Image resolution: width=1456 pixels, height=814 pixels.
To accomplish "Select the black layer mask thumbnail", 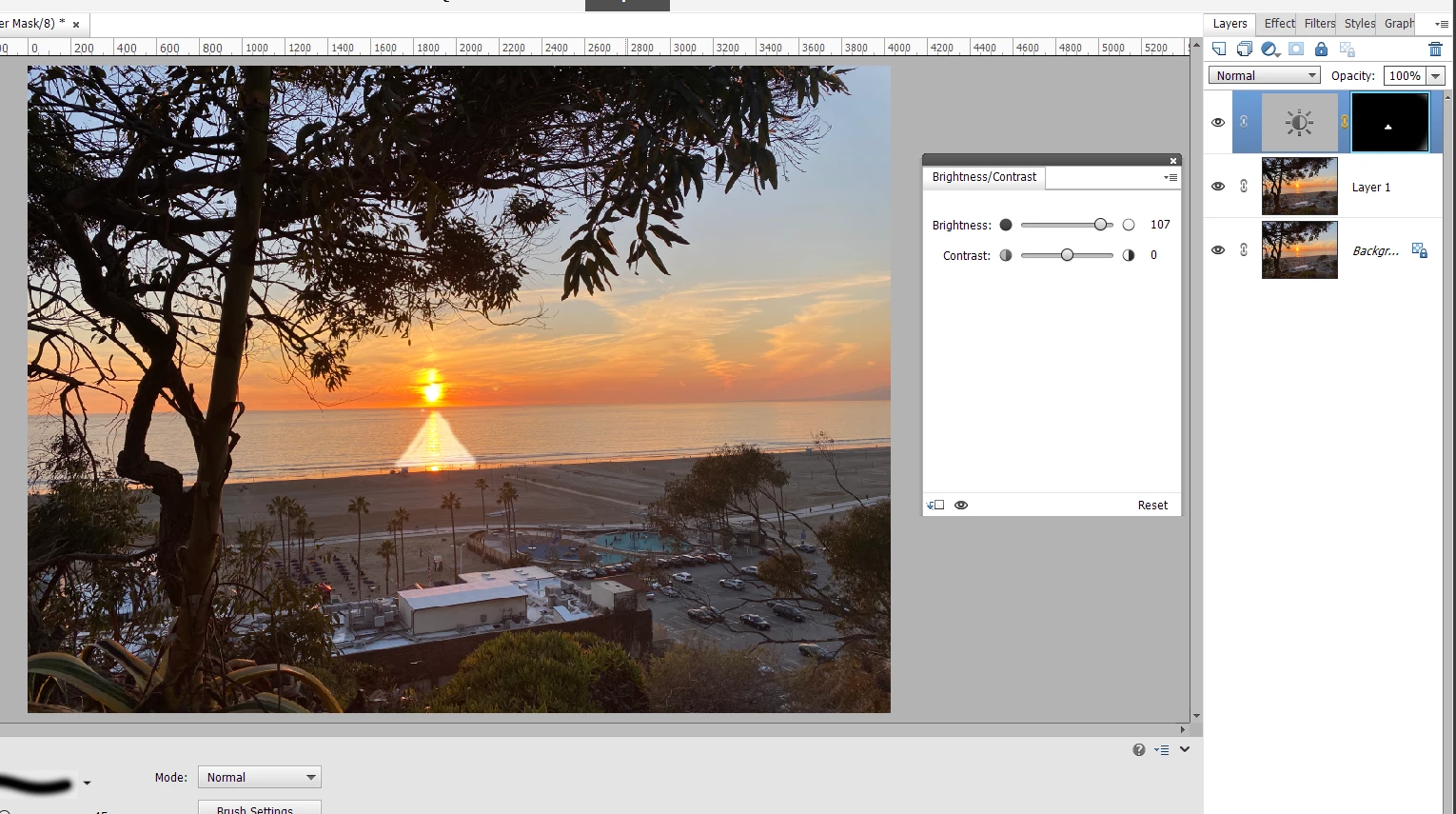I will 1390,122.
